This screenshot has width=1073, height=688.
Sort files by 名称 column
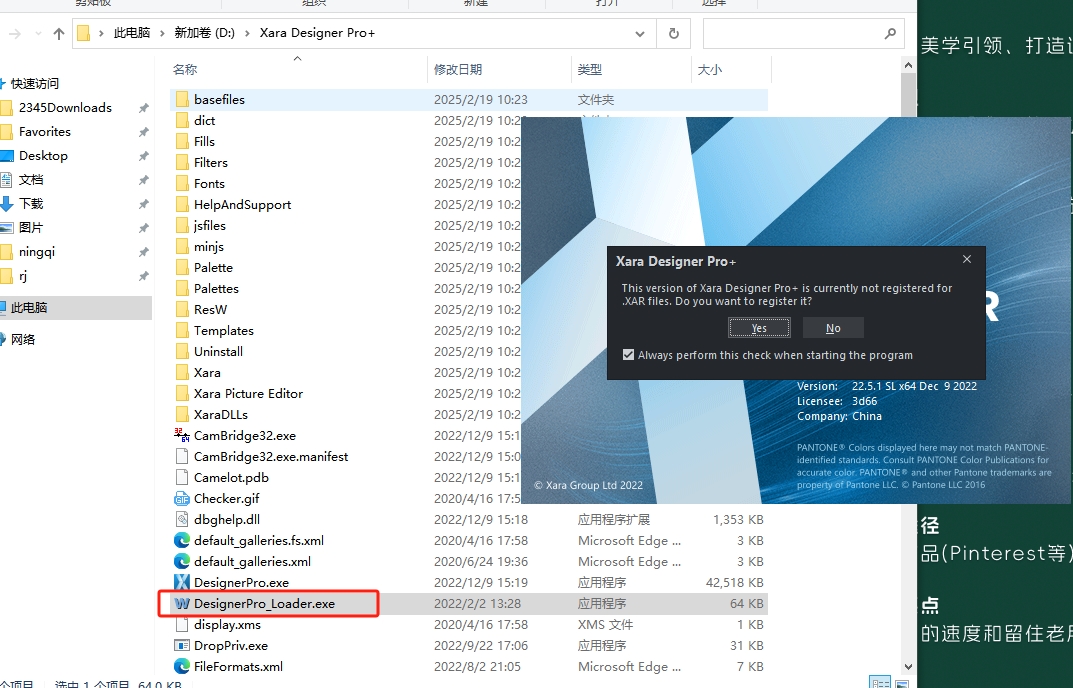185,69
